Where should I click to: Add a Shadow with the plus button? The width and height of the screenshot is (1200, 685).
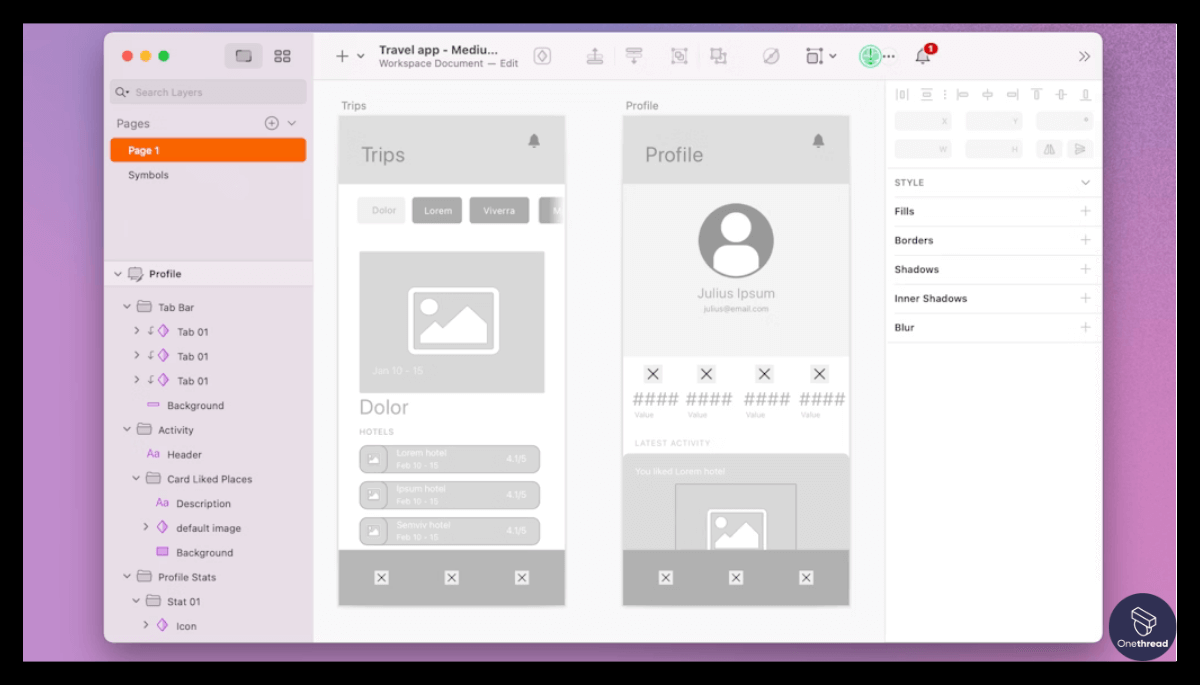click(x=1086, y=268)
